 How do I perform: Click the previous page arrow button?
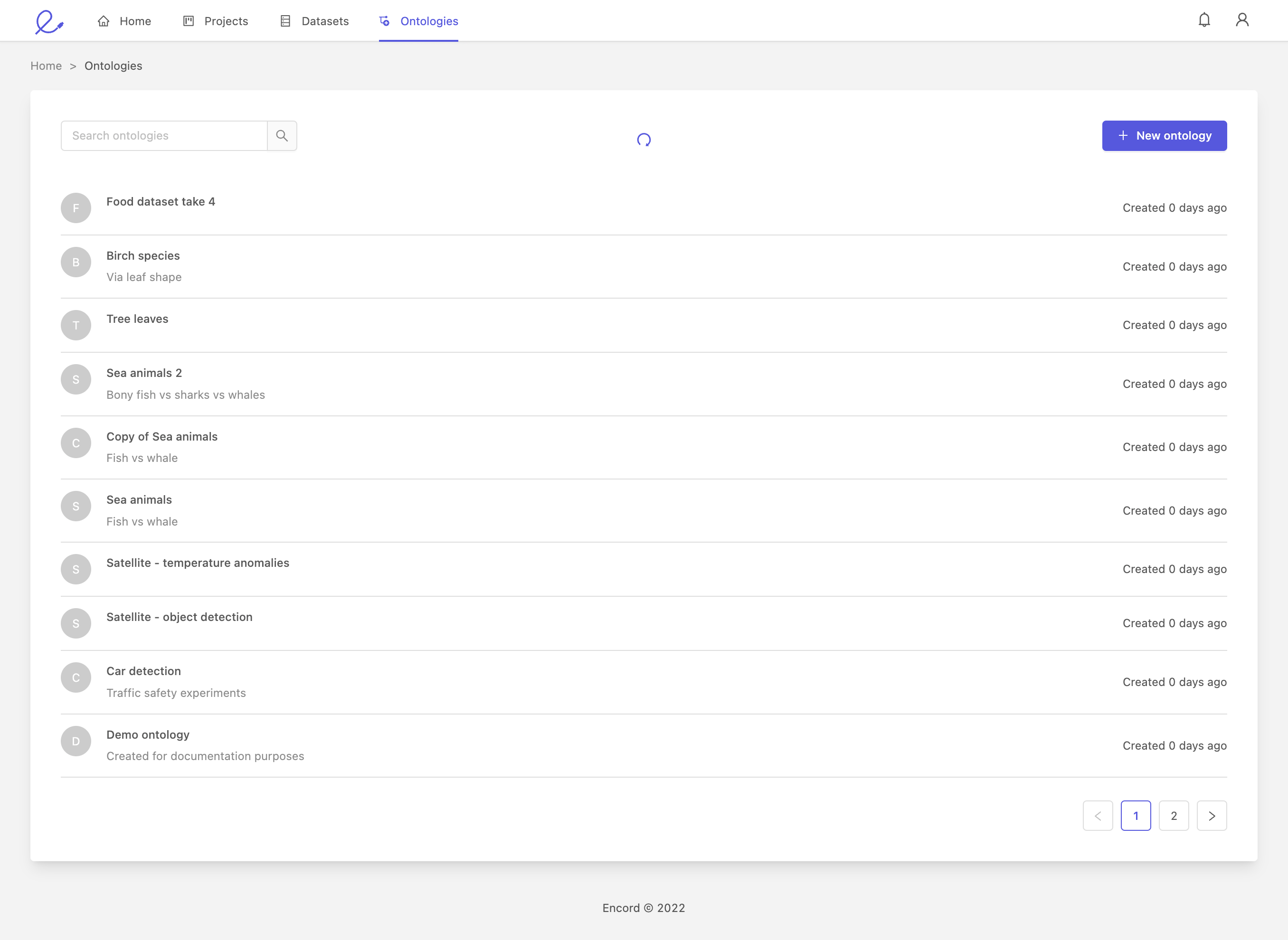1098,816
